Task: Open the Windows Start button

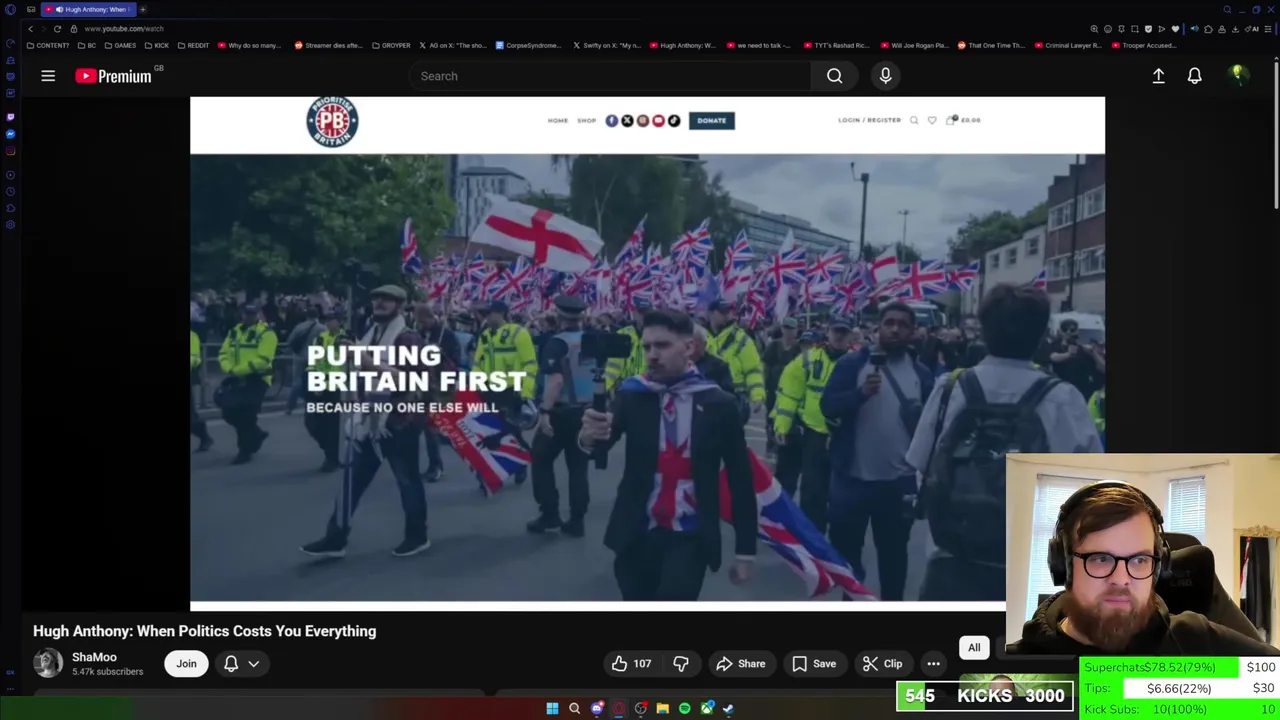Action: tap(552, 708)
